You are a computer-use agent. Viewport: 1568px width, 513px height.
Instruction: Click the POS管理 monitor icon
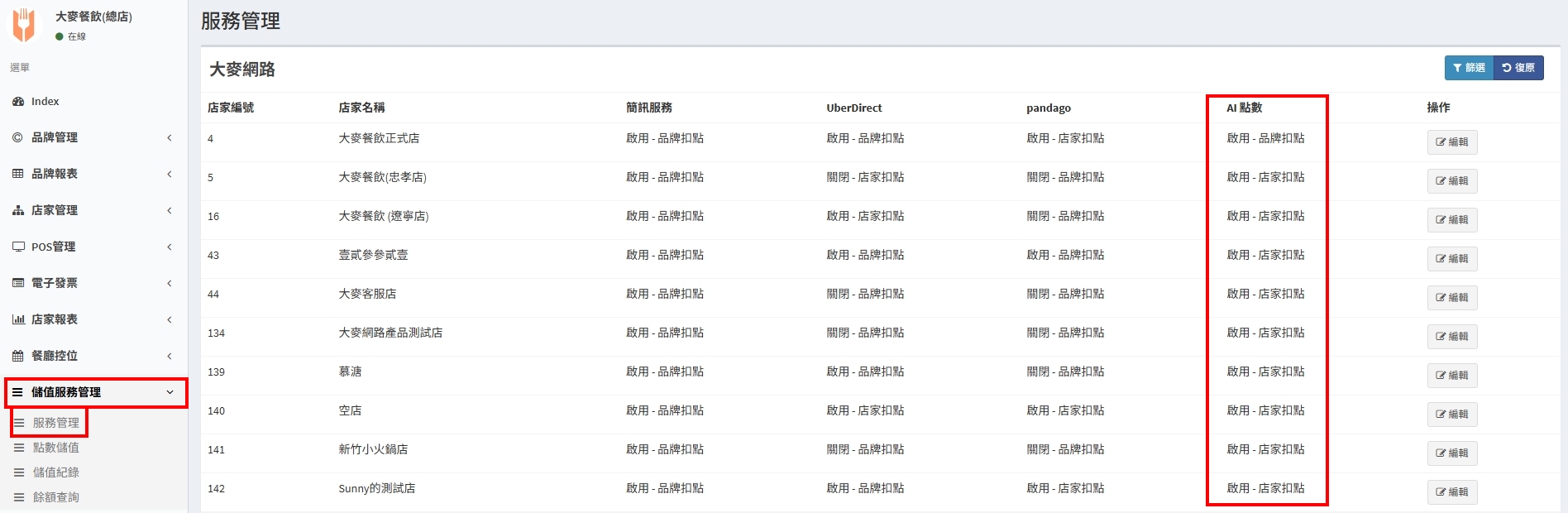click(18, 247)
